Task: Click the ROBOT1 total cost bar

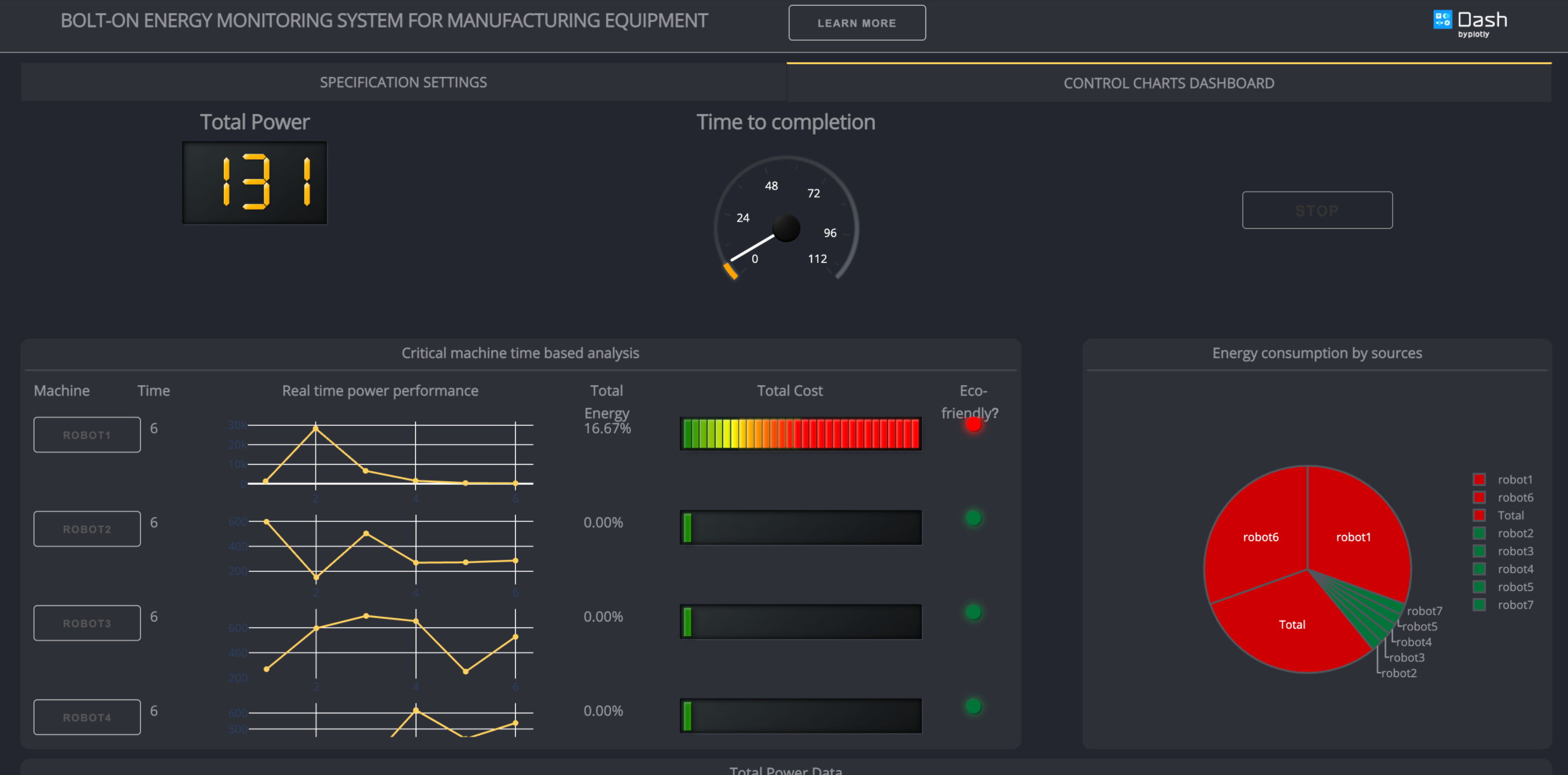Action: 800,434
